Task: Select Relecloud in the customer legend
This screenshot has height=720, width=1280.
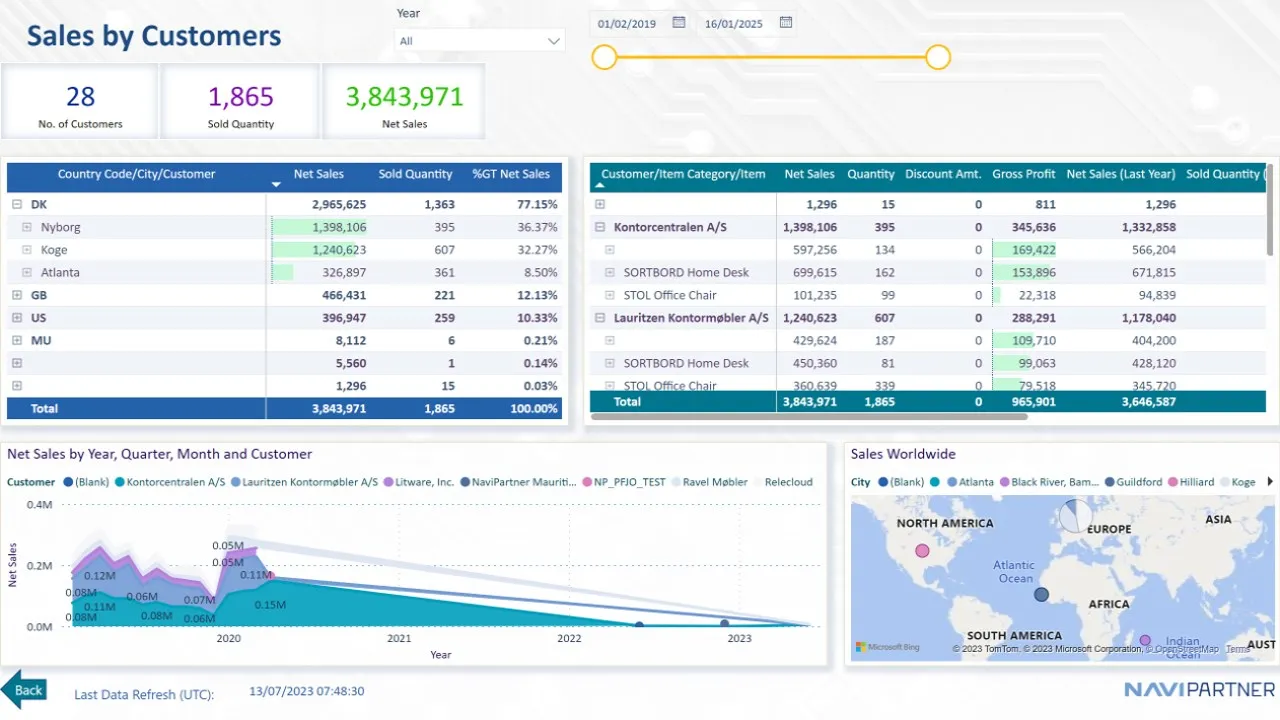Action: (x=782, y=482)
